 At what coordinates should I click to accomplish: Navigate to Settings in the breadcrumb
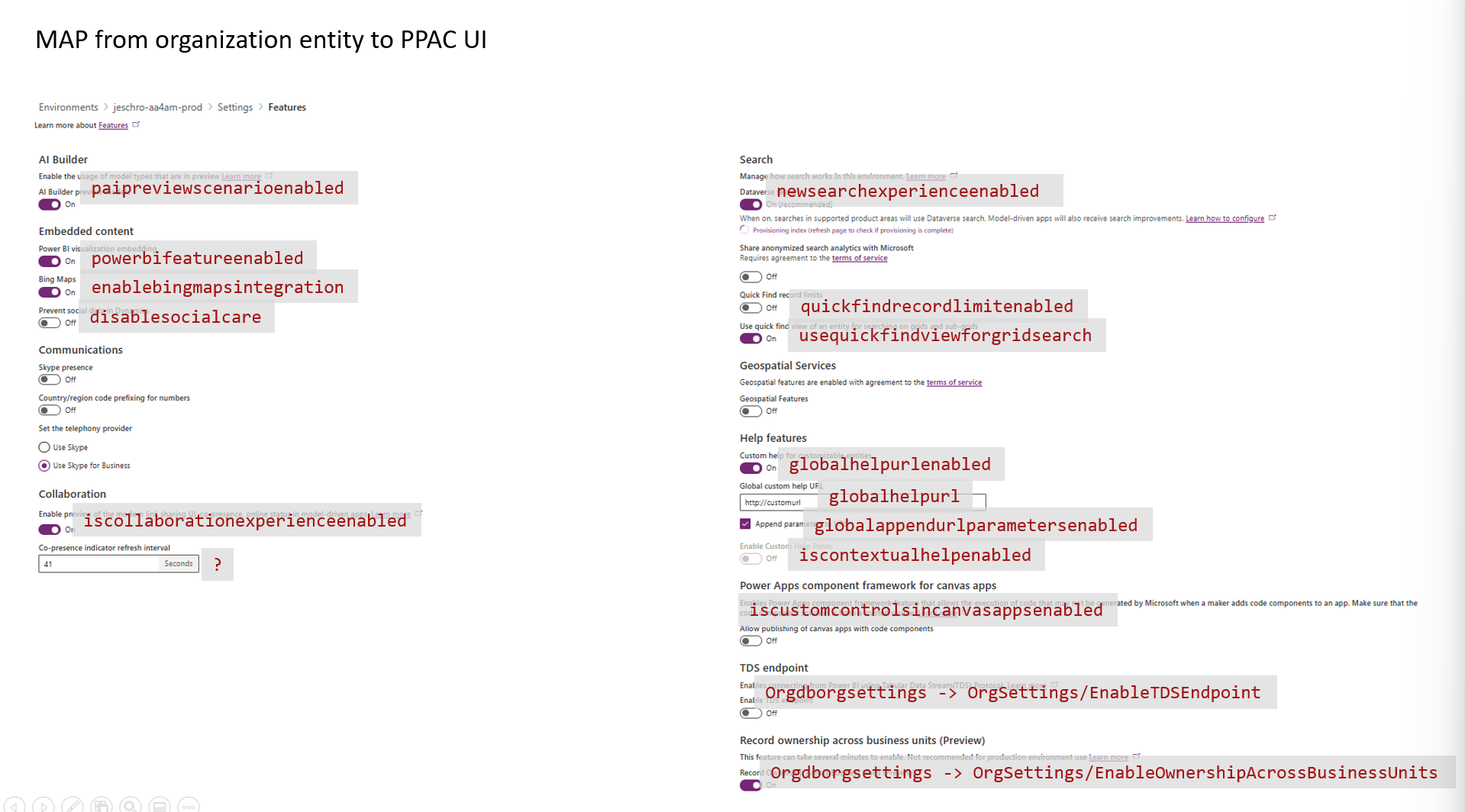(x=234, y=107)
